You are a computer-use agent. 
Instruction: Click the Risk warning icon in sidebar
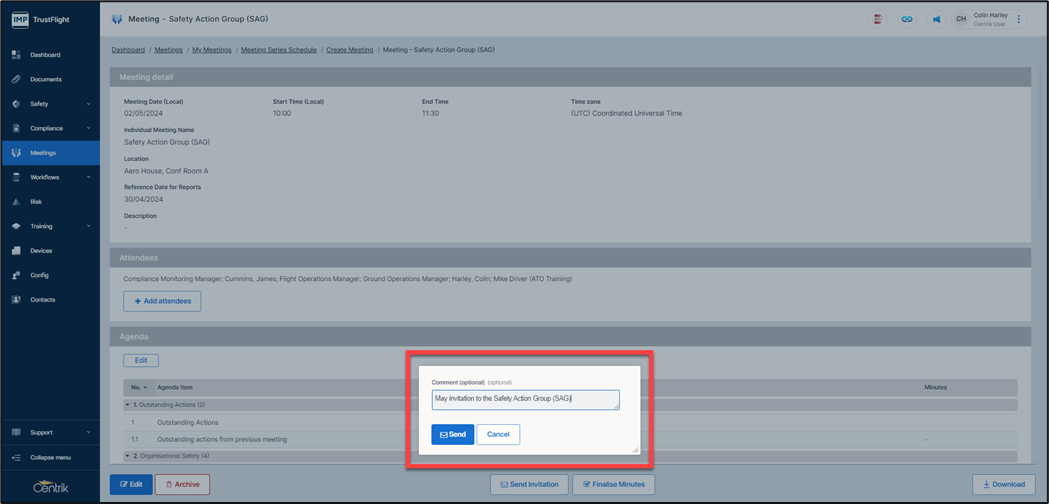tap(16, 202)
